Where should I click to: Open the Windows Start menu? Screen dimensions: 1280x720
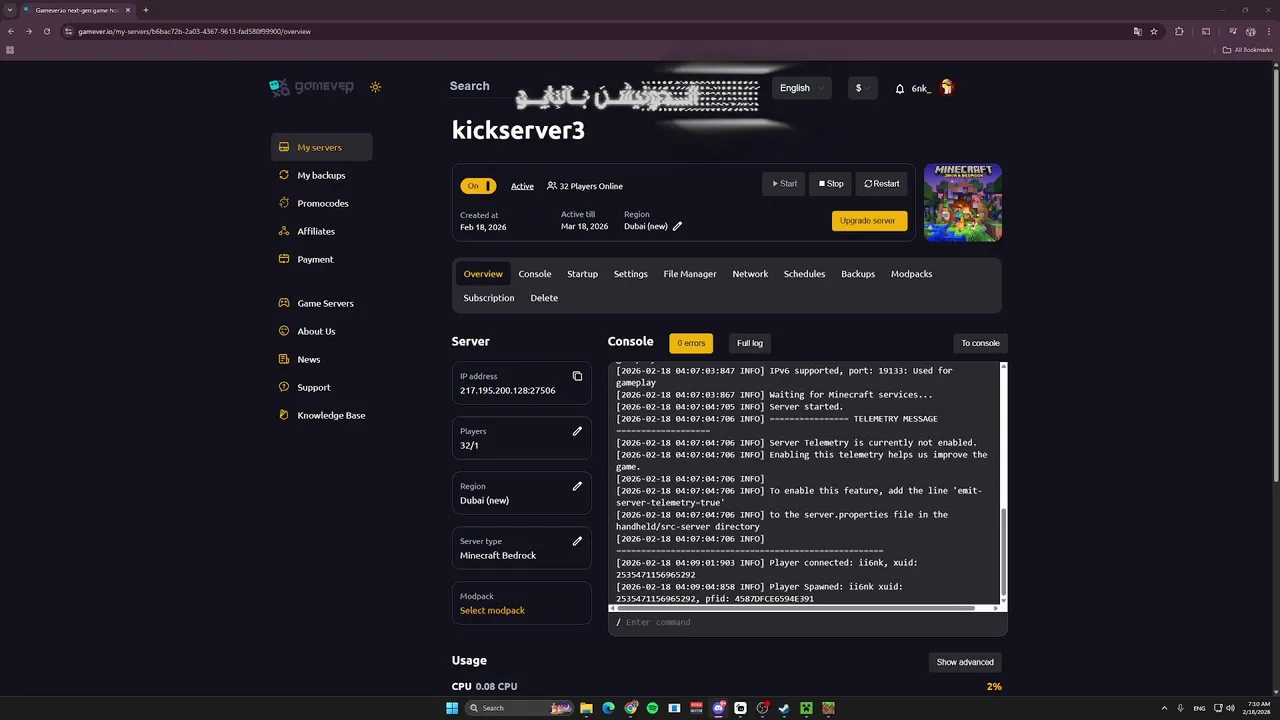tap(452, 708)
